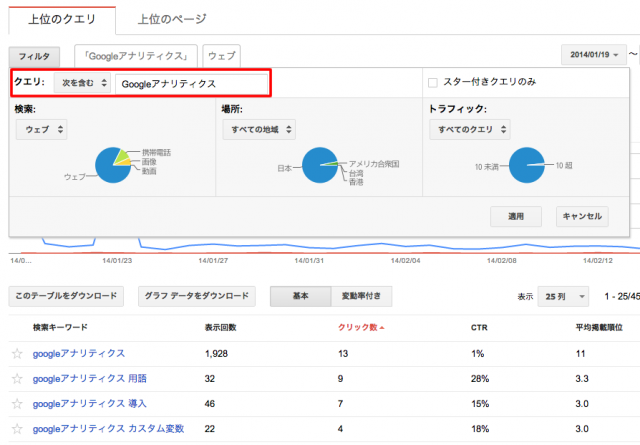Open the 次を含む query condition dropdown
Screen dimensions: 640x445
(x=82, y=83)
